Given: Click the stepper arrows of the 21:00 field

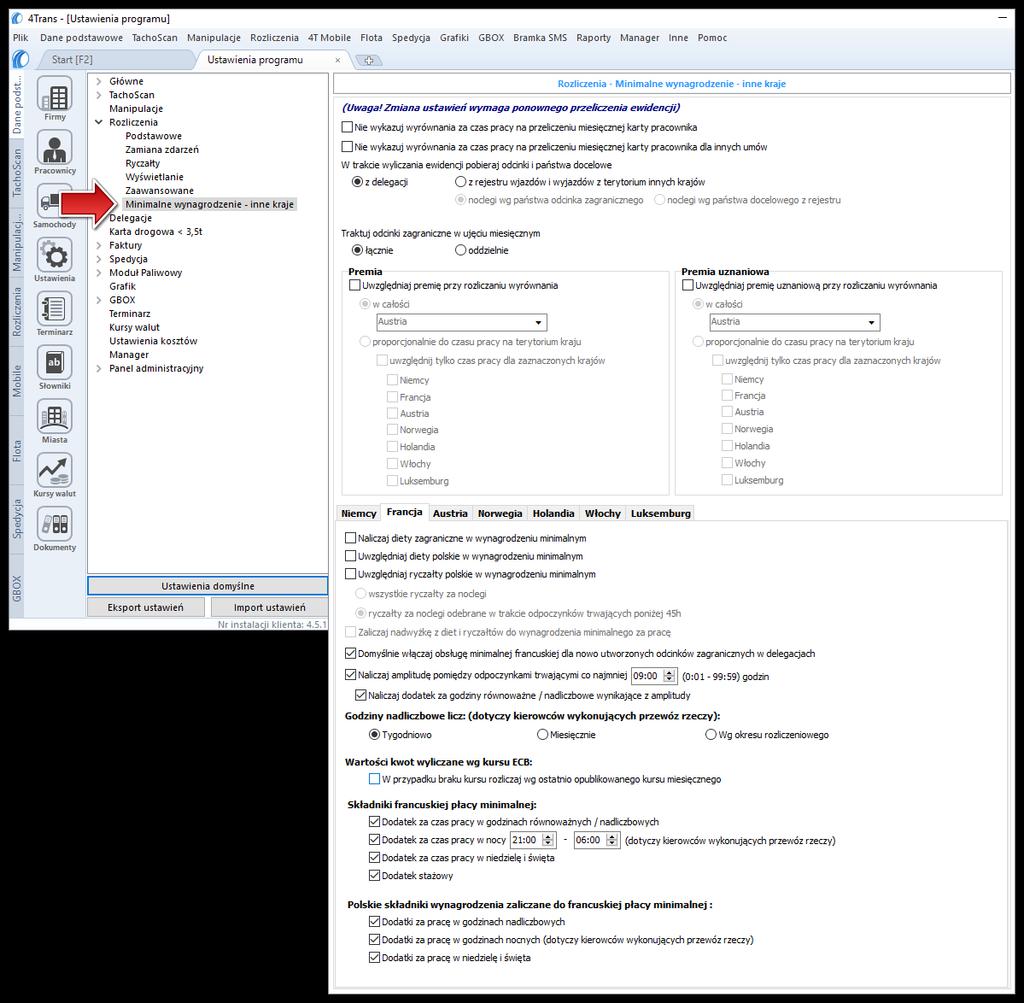Looking at the screenshot, I should 549,840.
